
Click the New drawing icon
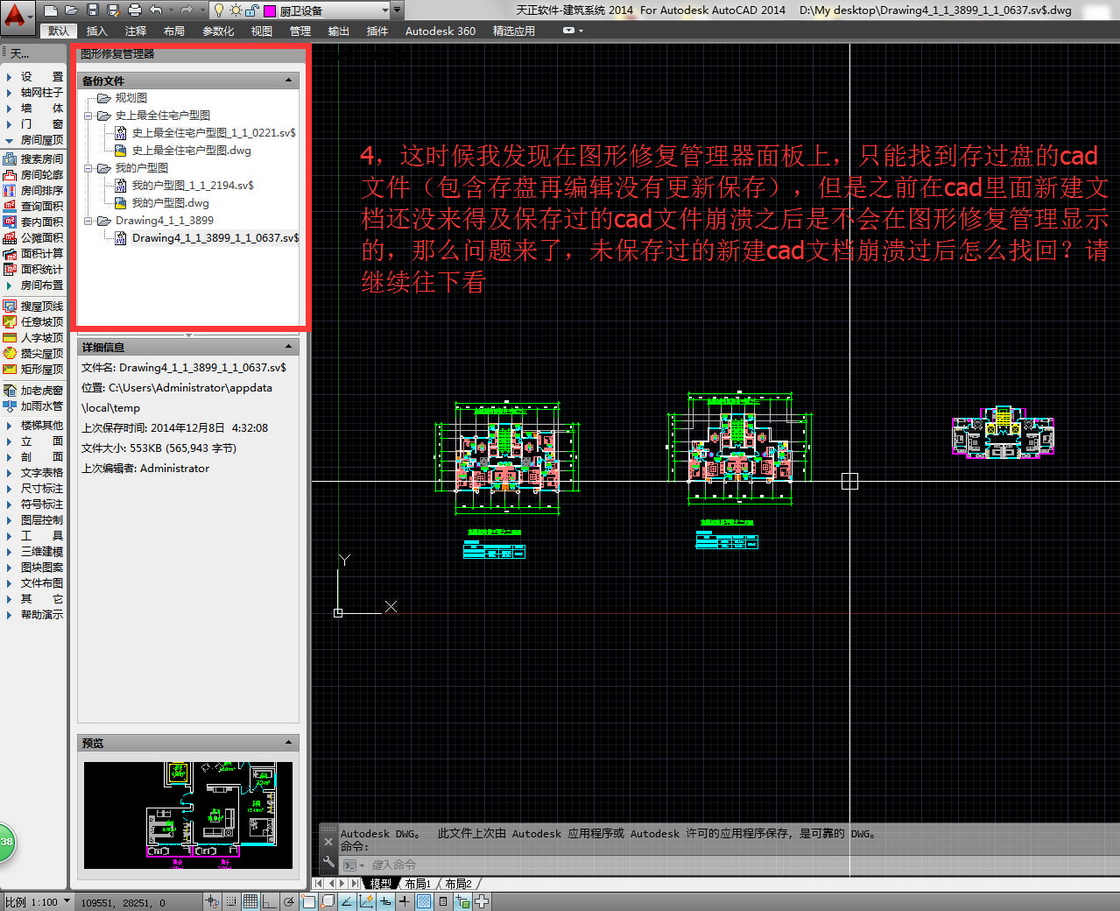tap(50, 10)
